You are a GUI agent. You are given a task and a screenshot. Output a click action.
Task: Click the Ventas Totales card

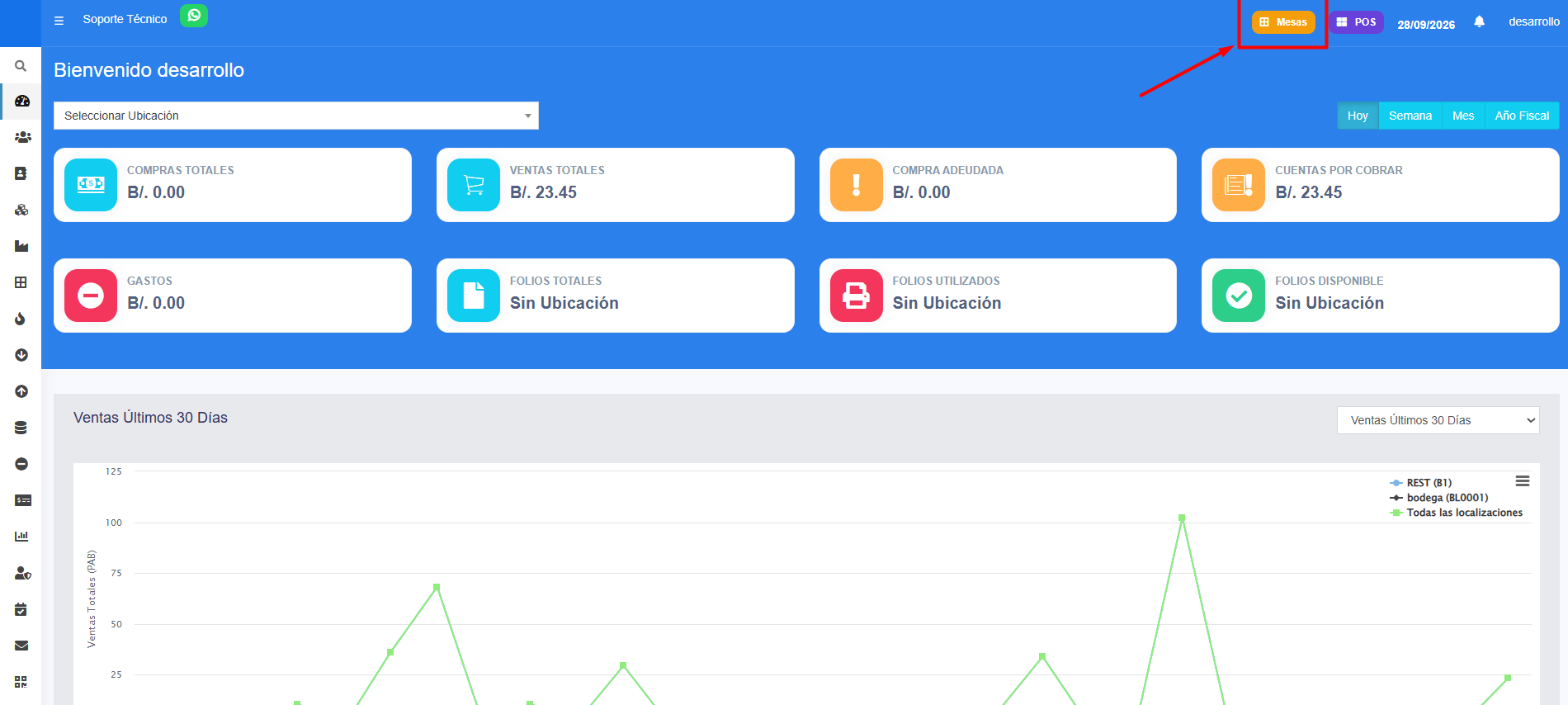pyautogui.click(x=615, y=185)
